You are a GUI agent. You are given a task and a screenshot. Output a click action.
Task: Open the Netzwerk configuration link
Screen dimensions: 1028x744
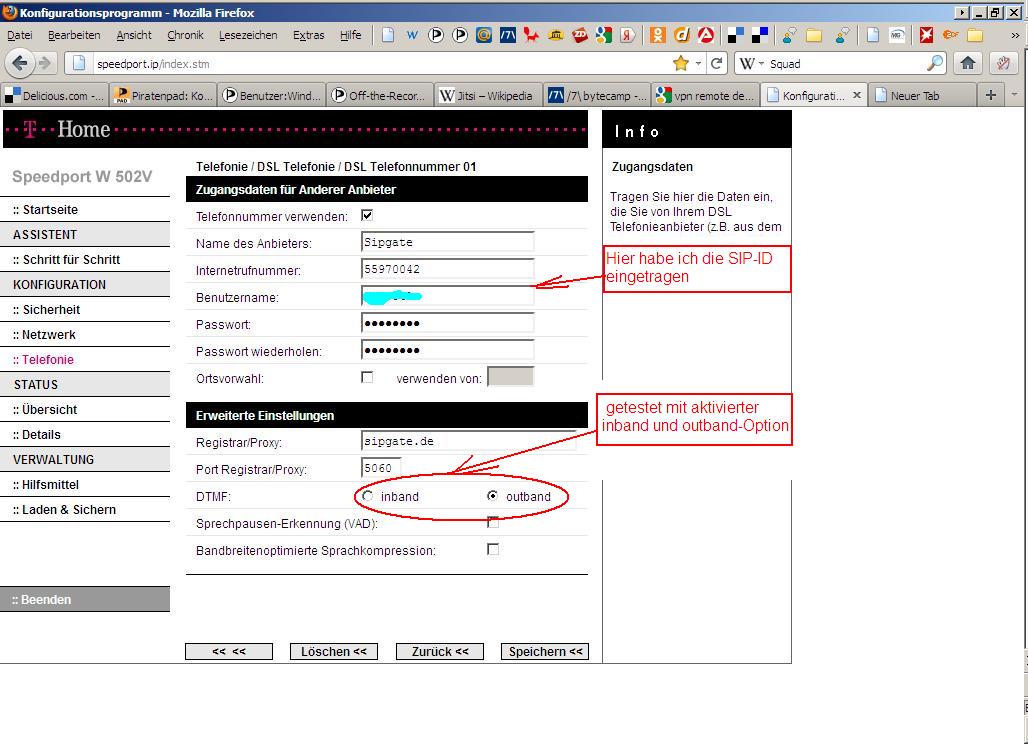(44, 335)
